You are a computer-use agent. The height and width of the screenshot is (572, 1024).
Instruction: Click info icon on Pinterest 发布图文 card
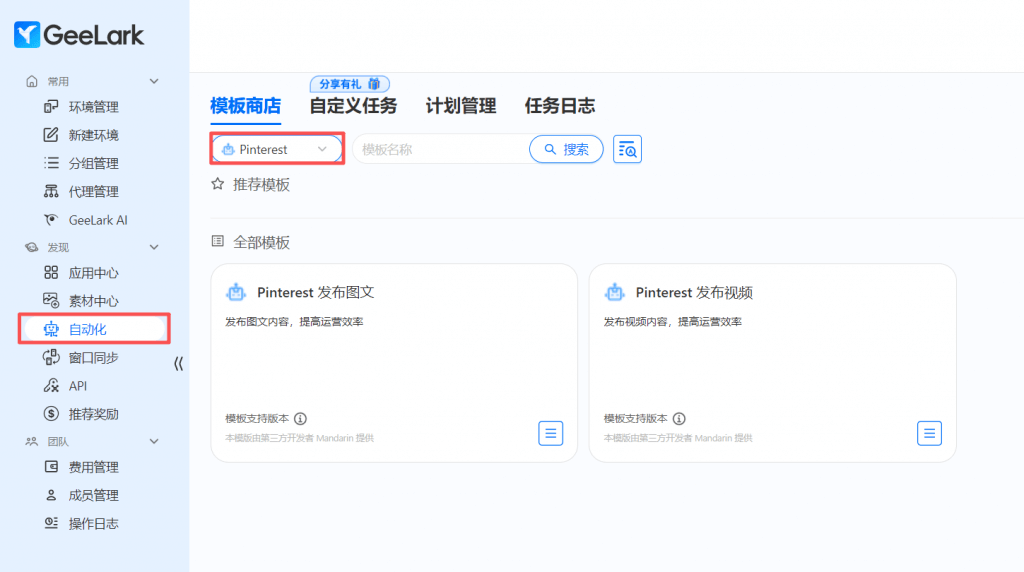300,419
